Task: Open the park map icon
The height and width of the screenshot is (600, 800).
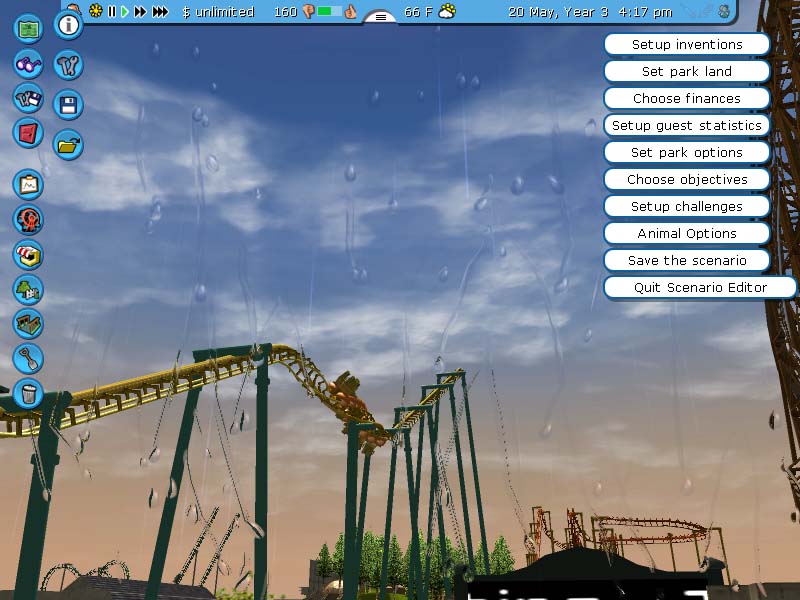Action: point(28,28)
